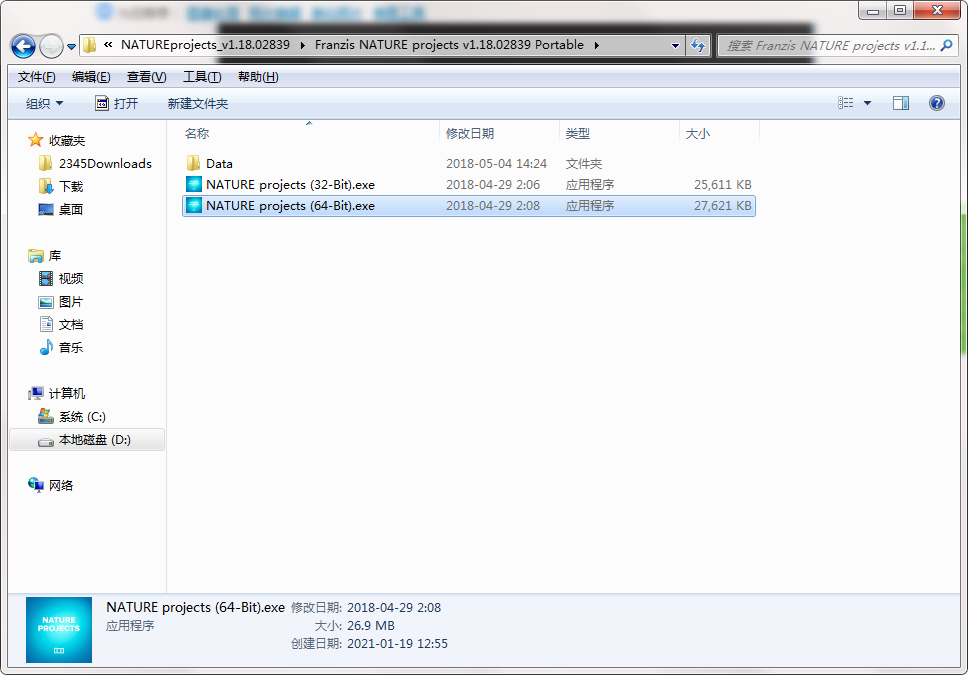Image resolution: width=968 pixels, height=675 pixels.
Task: Click the folder icon in address bar
Action: point(90,45)
